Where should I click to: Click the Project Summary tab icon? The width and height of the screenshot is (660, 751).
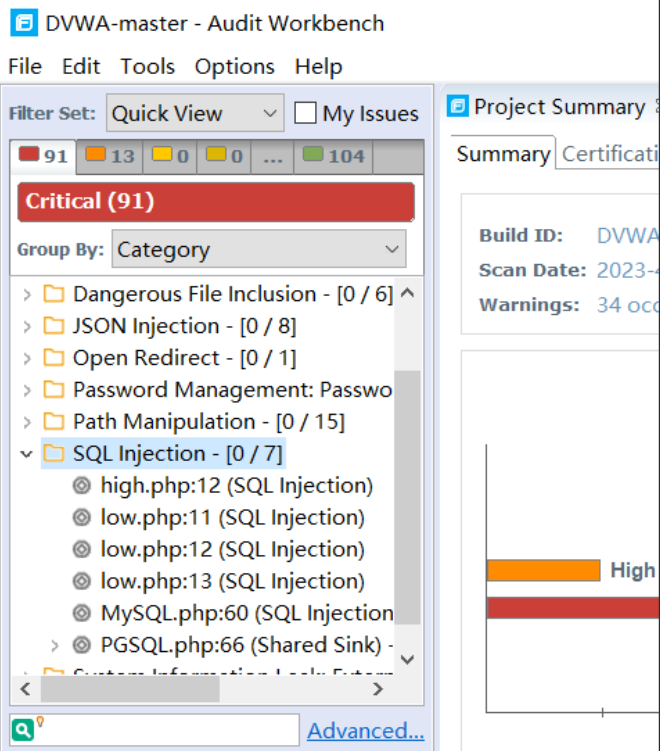click(457, 106)
